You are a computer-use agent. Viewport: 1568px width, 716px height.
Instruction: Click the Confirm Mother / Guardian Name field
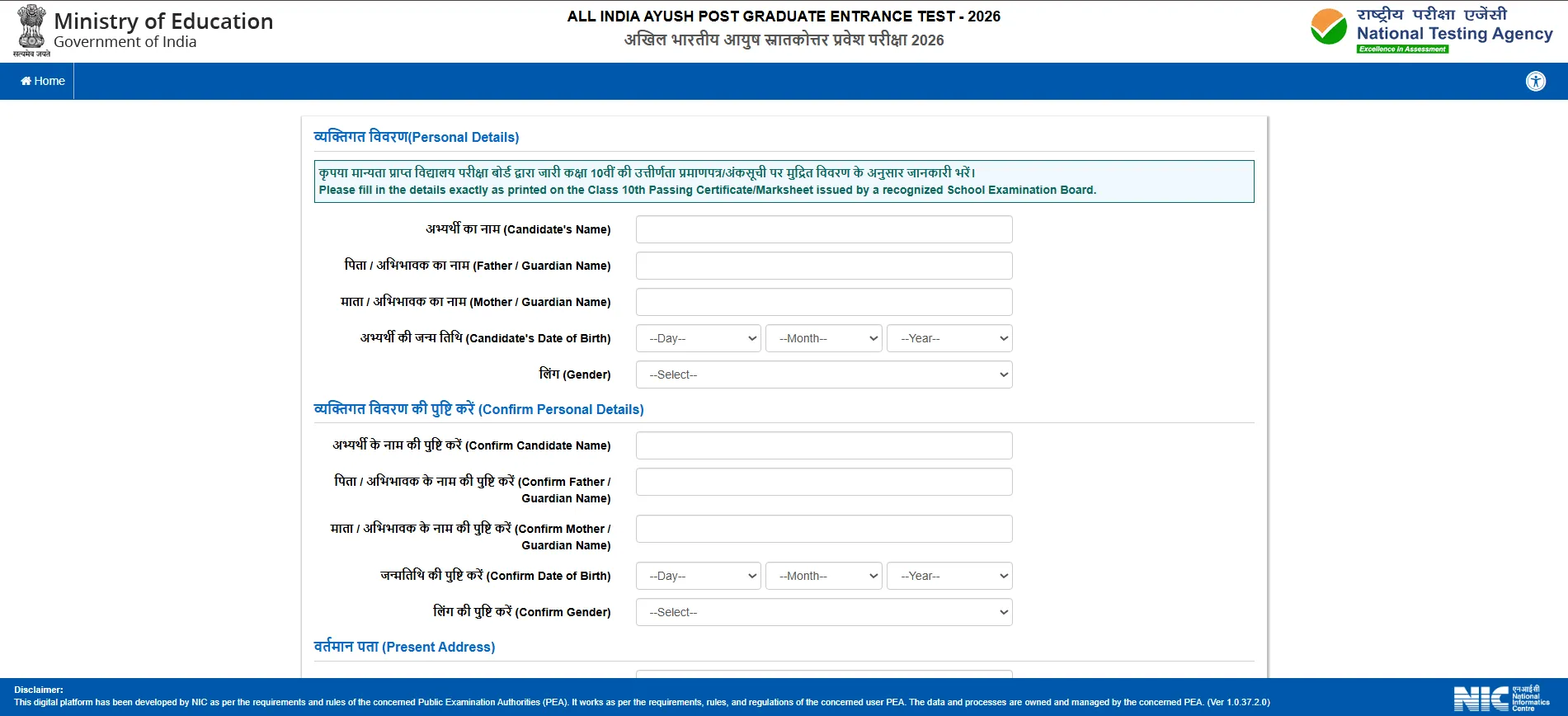[824, 529]
